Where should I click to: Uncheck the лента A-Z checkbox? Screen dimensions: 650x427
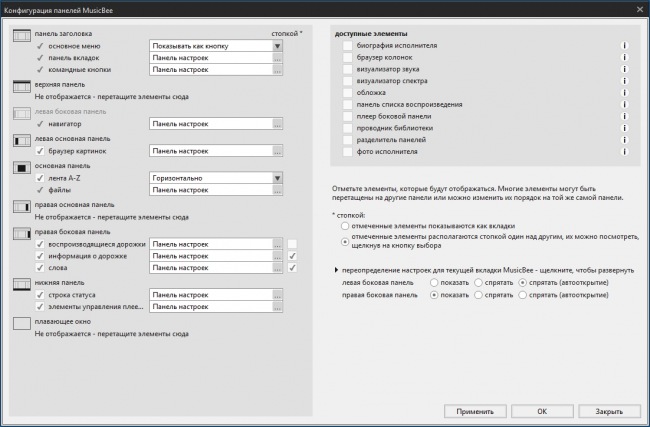pyautogui.click(x=40, y=178)
